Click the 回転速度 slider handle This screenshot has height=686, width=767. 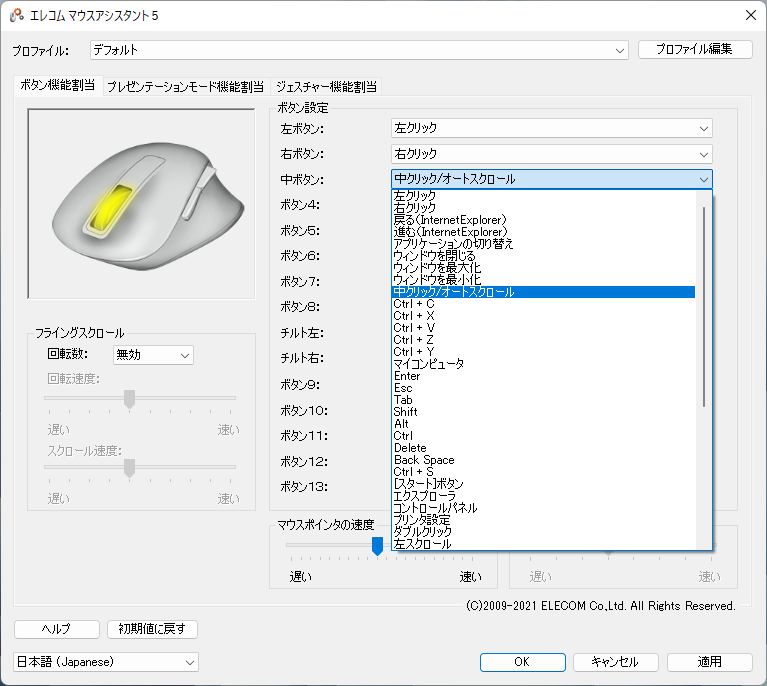[x=129, y=399]
